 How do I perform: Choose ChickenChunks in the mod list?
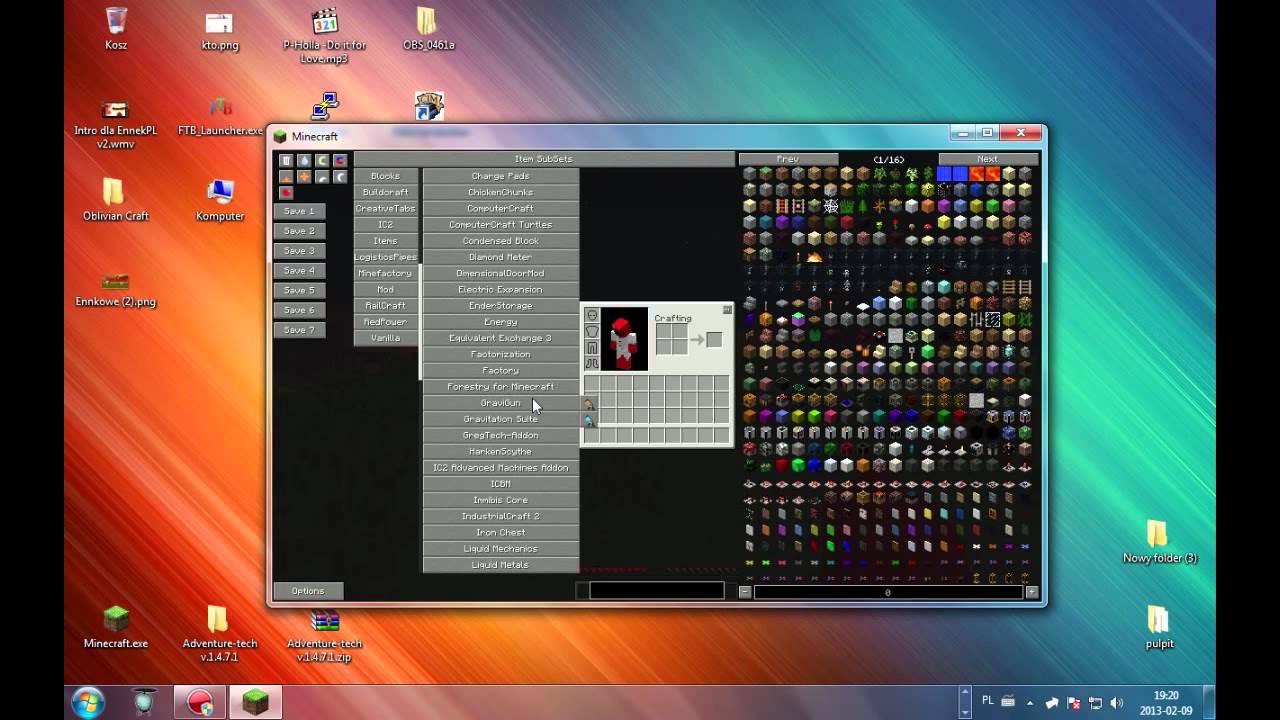(x=501, y=192)
